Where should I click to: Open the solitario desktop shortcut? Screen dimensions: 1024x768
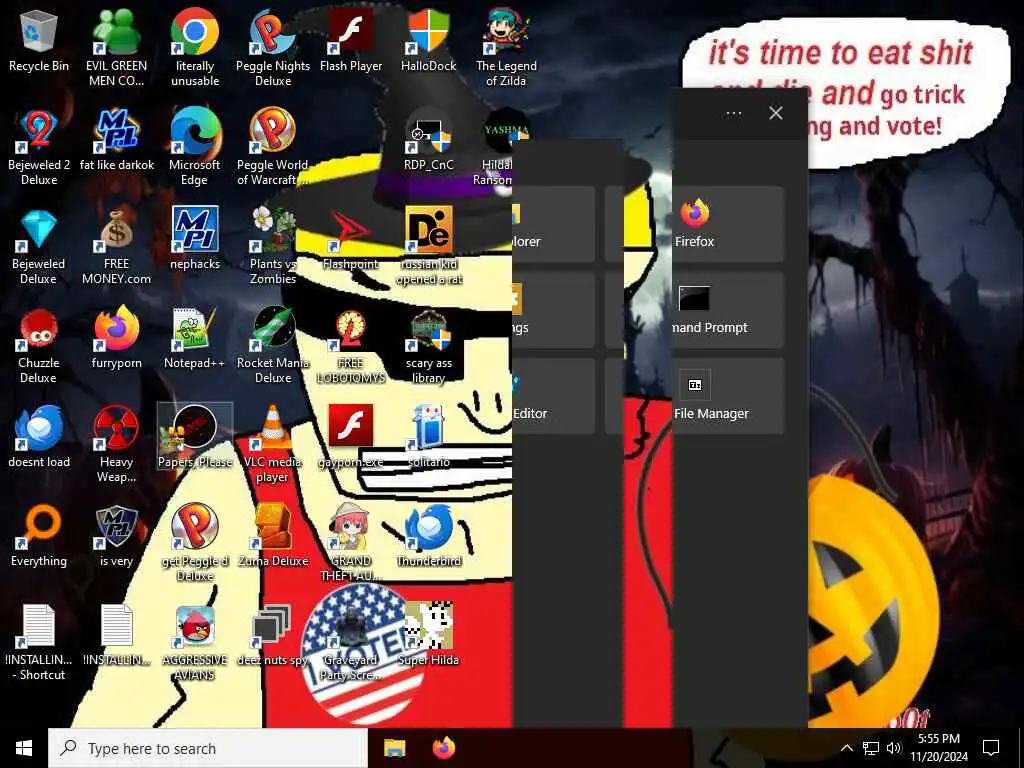428,436
